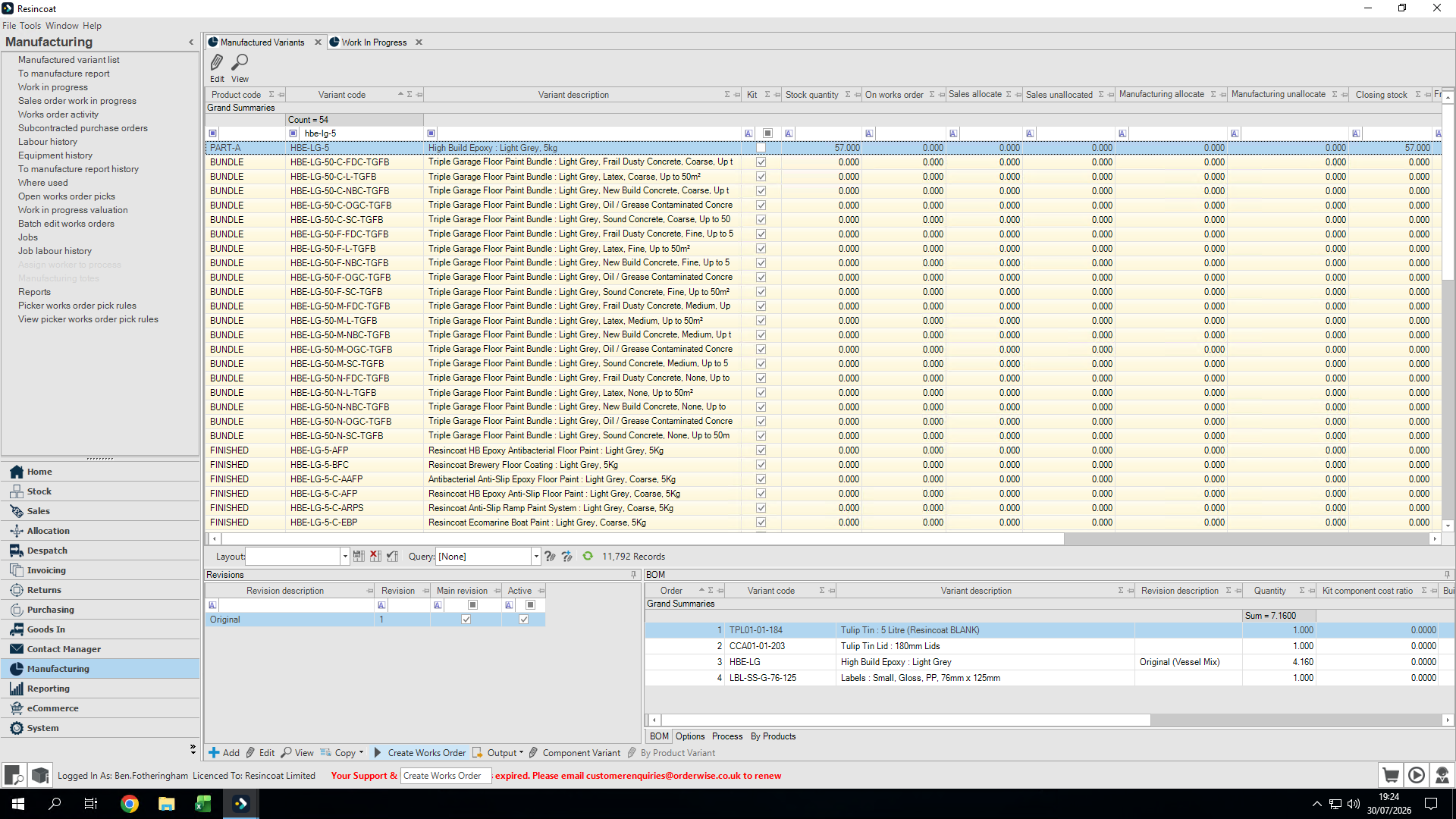Open Product code column summary sigma

[x=271, y=95]
